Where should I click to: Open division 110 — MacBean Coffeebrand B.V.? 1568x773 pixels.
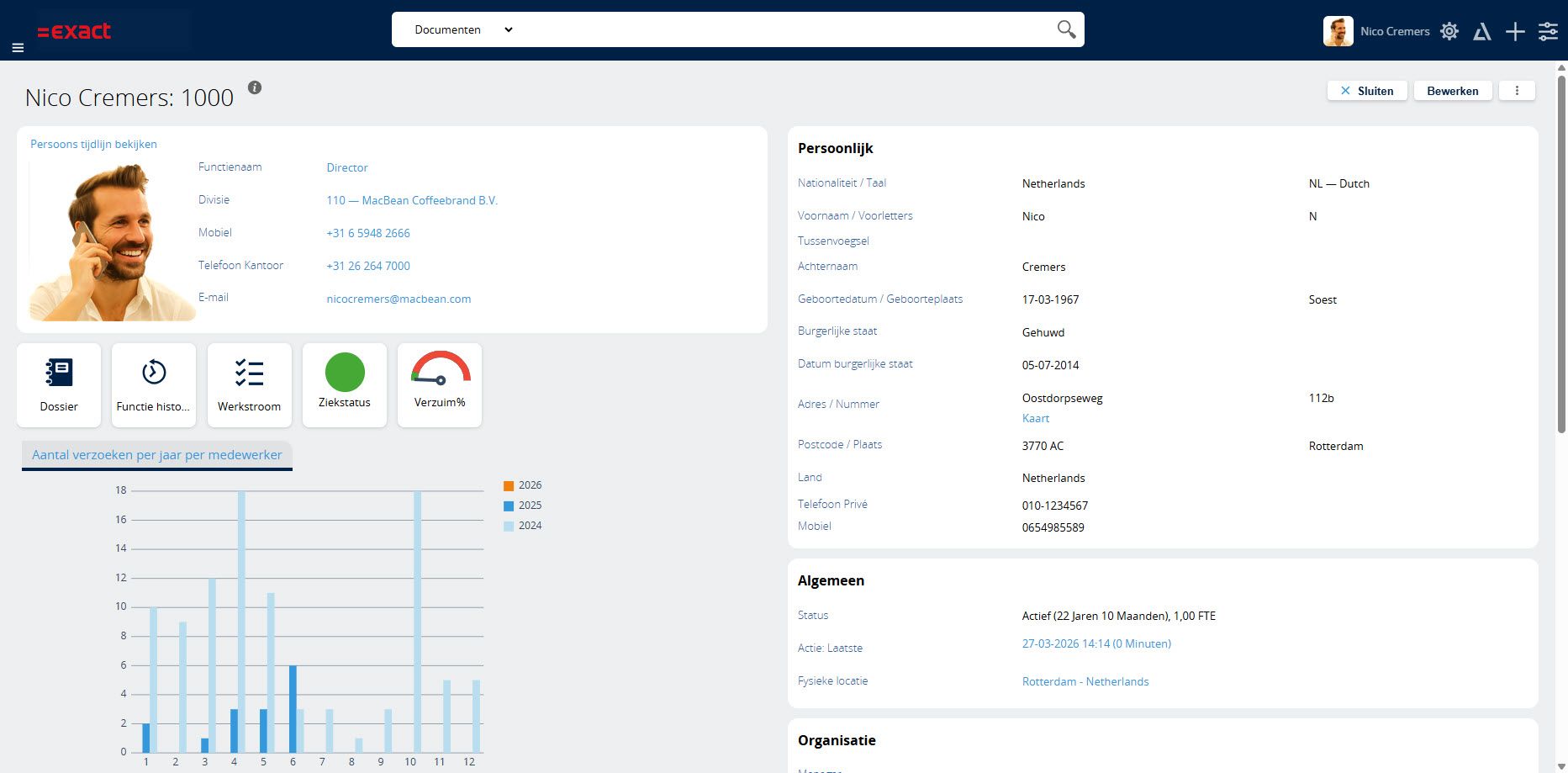(x=412, y=200)
